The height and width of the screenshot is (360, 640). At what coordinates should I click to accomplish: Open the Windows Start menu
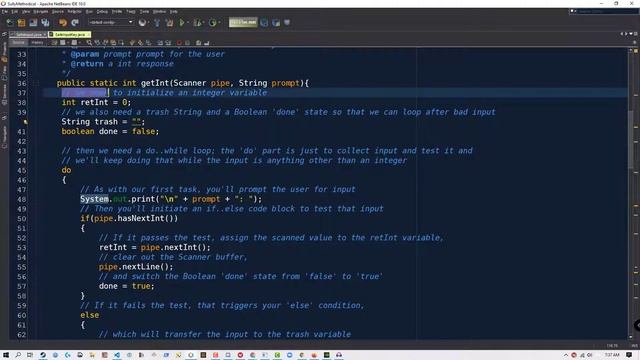click(x=6, y=355)
